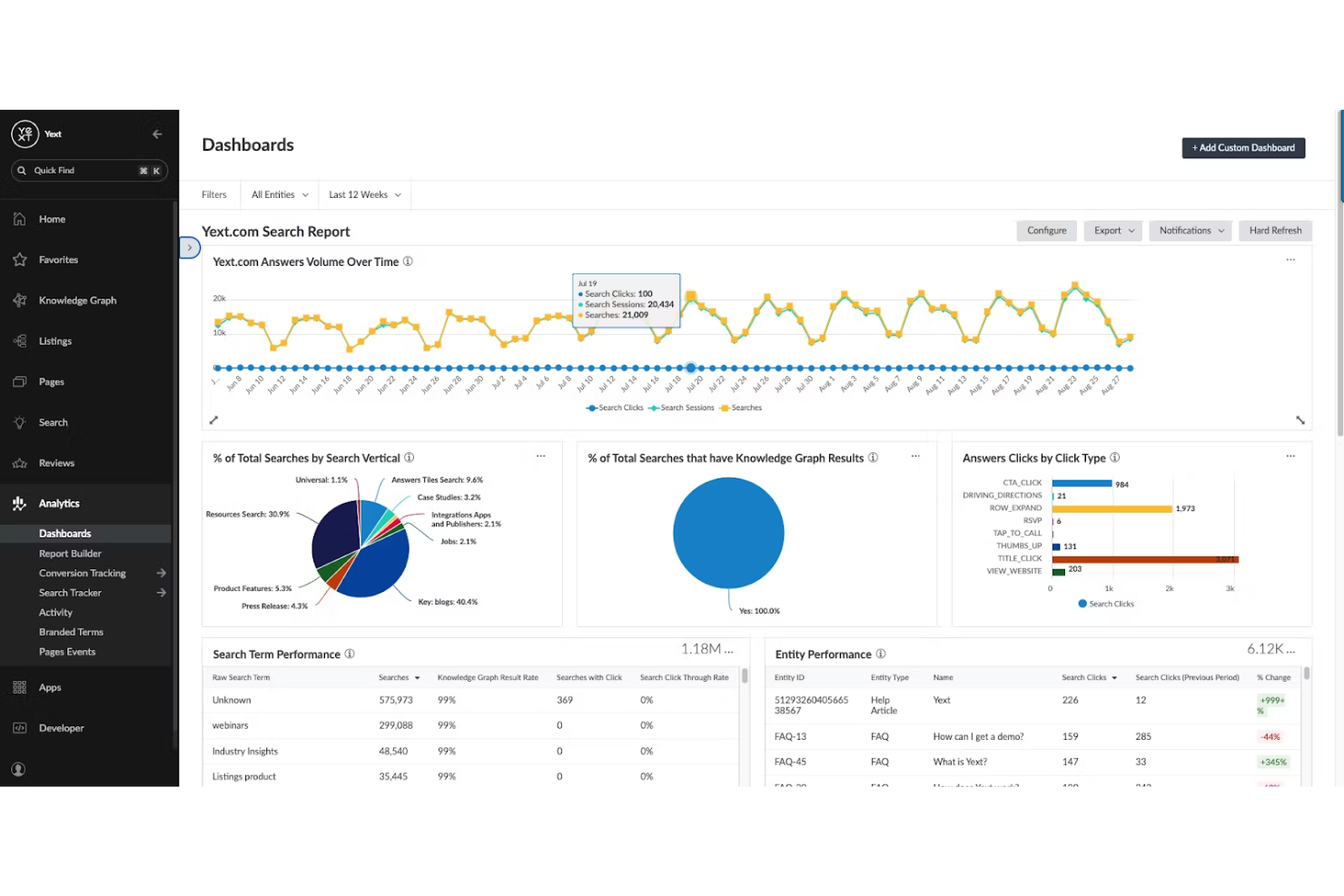
Task: Toggle Search Clicks legend in bar chart
Action: [1106, 605]
